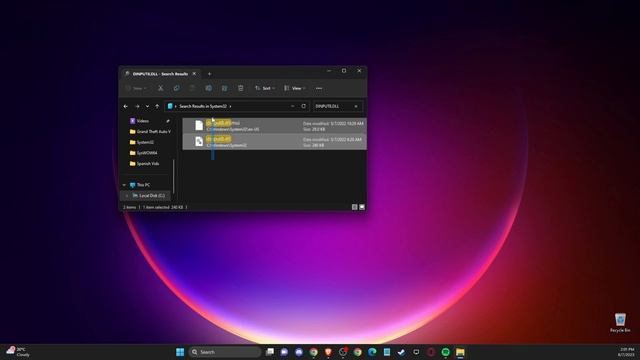
Task: Select the search result located in System32\en-US
Action: (274, 126)
